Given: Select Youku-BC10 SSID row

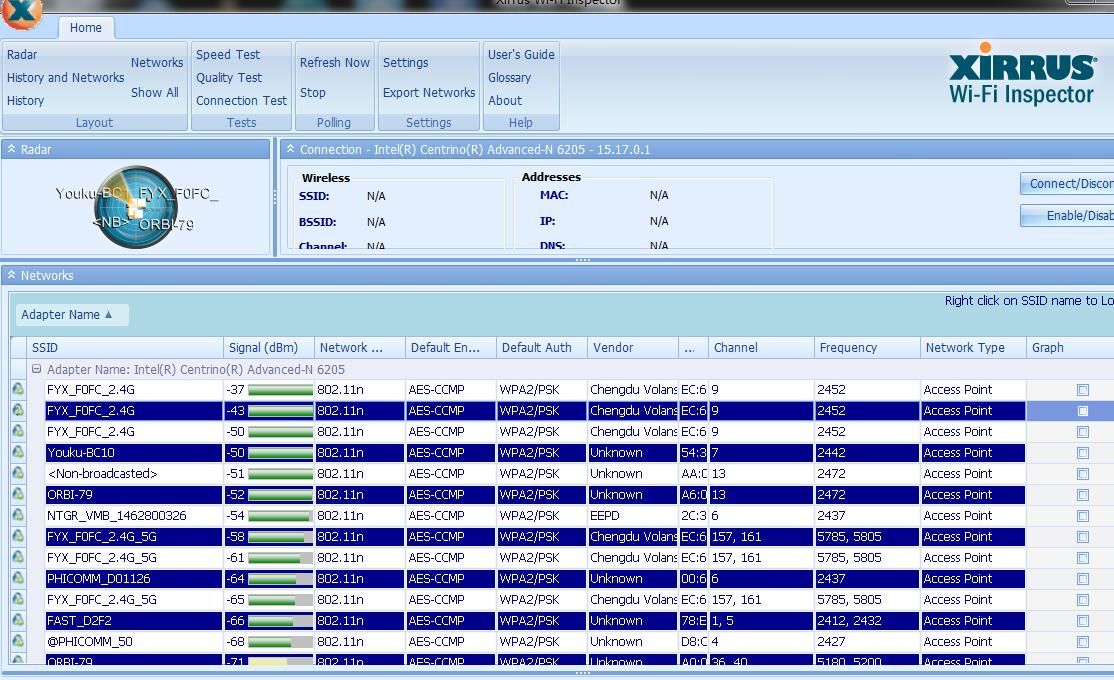Looking at the screenshot, I should click(x=134, y=453).
